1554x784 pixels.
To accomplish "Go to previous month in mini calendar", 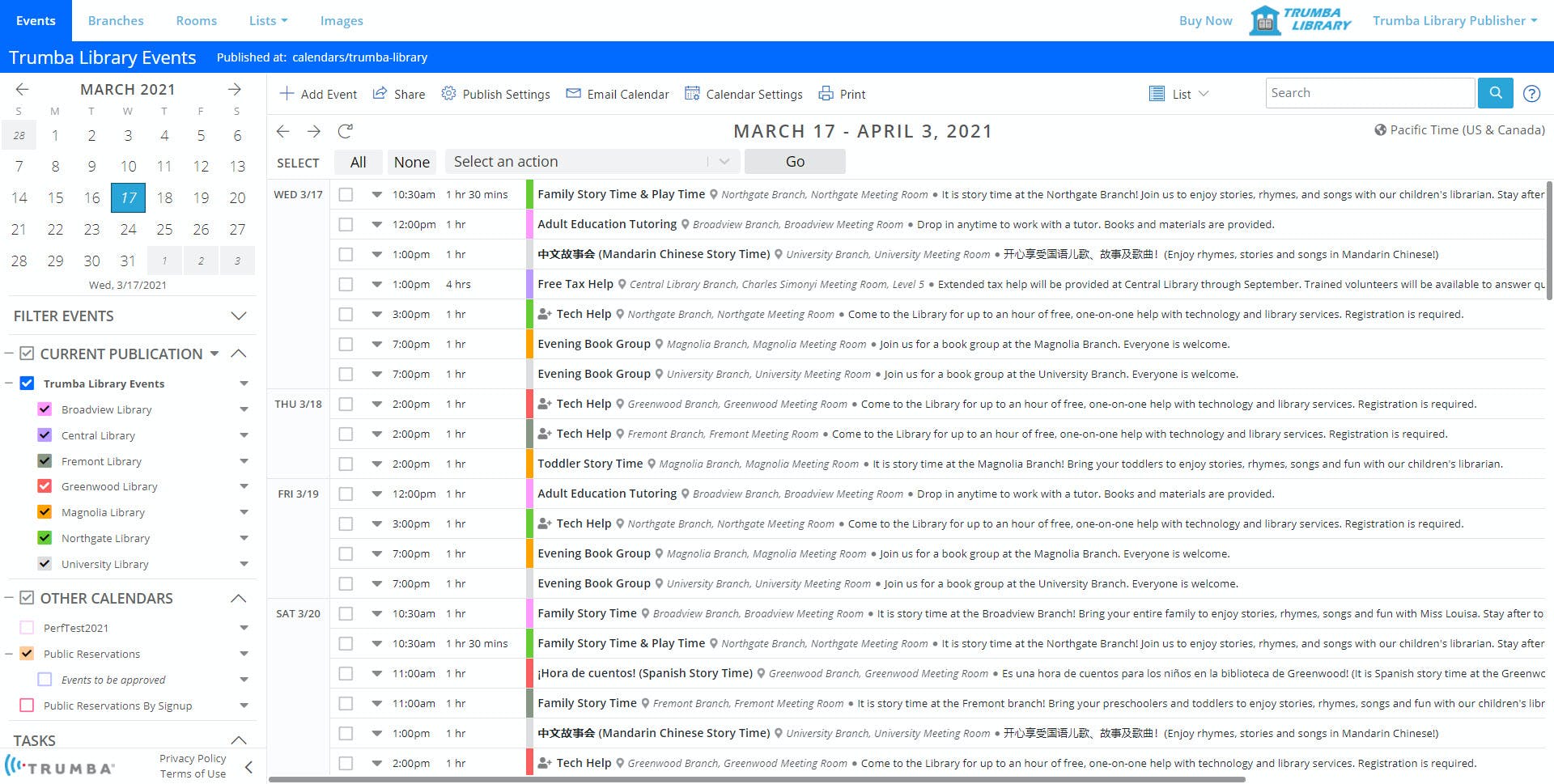I will click(23, 89).
